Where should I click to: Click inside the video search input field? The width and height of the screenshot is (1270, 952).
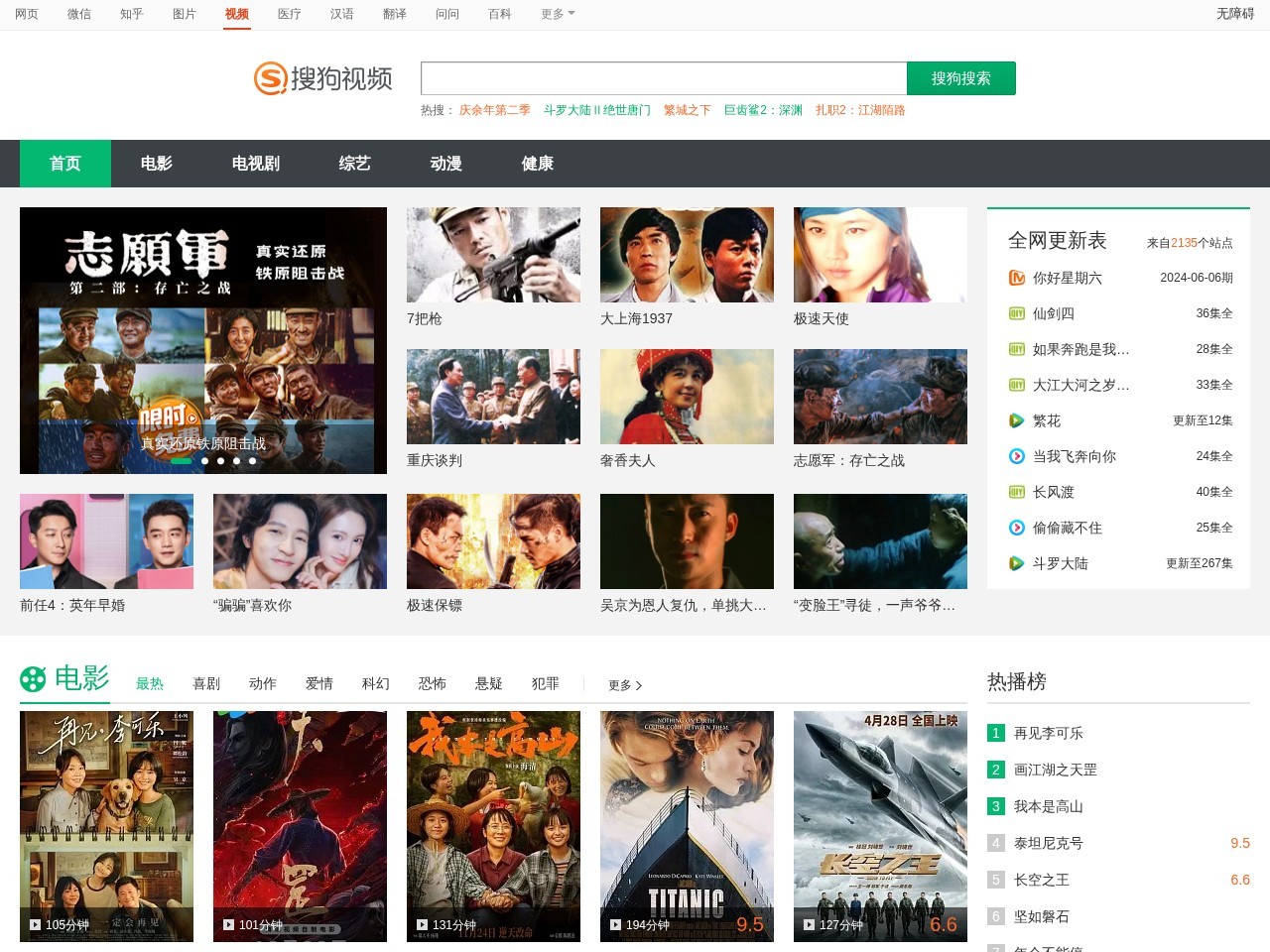tap(663, 77)
